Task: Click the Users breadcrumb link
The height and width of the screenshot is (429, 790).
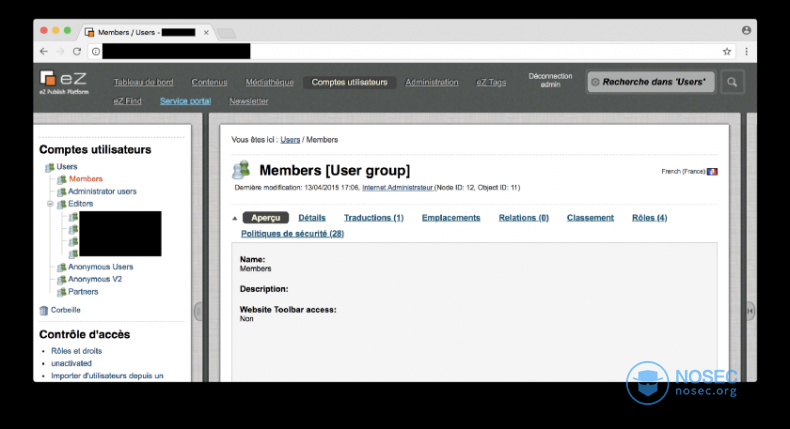Action: pos(290,140)
